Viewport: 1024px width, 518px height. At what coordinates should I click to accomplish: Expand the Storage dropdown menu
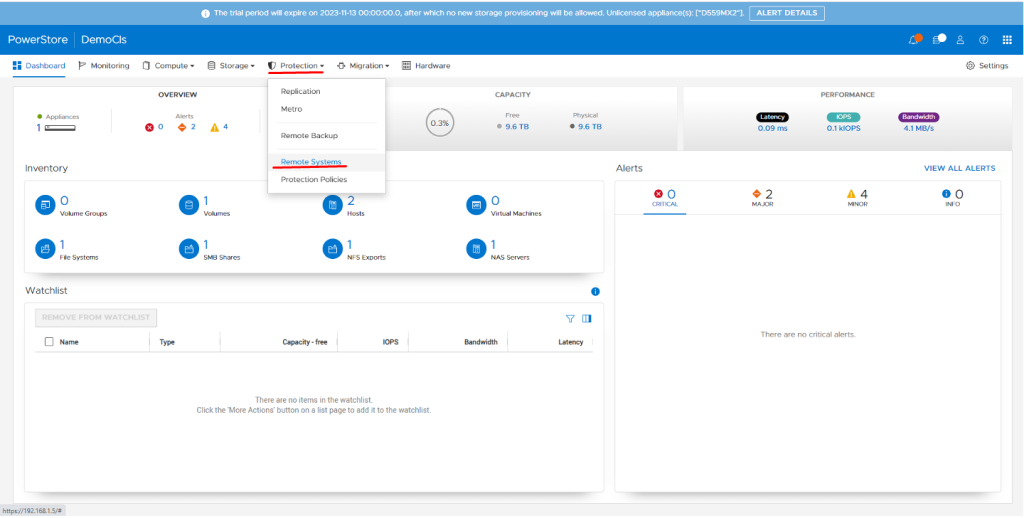pos(231,66)
